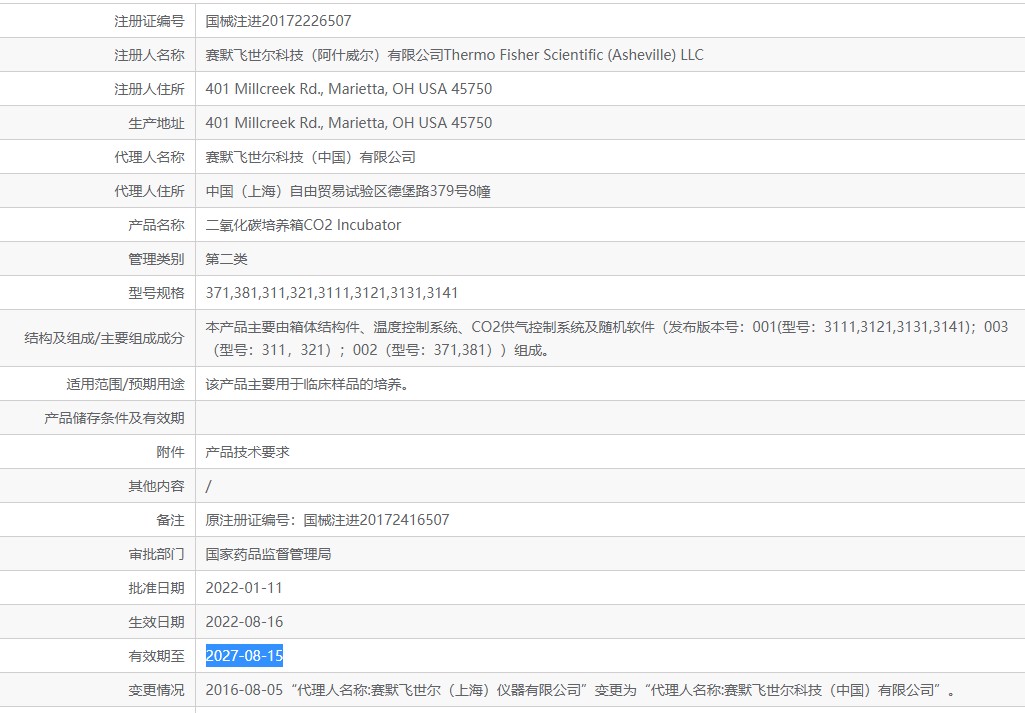Click the 有效期至 label

point(157,656)
